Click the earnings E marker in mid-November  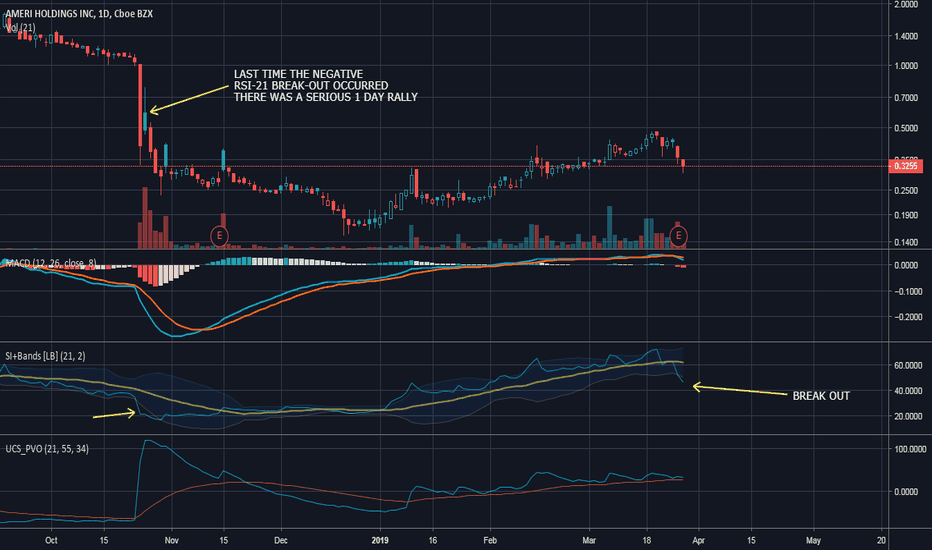[x=219, y=235]
